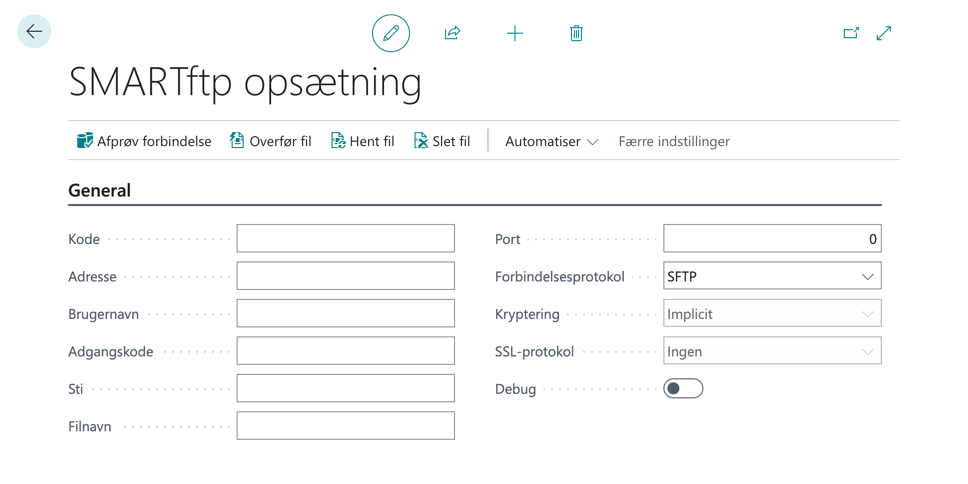Image resolution: width=968 pixels, height=484 pixels.
Task: Open page in new window icon
Action: click(x=851, y=33)
